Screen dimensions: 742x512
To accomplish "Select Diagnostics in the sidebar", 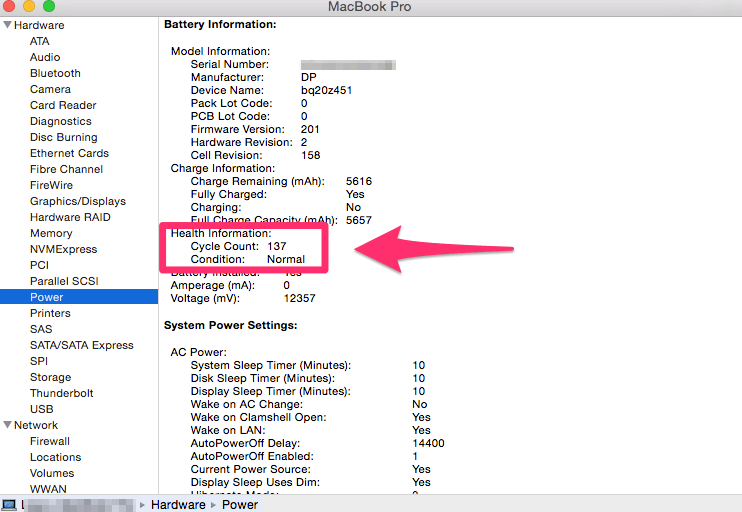I will click(61, 121).
